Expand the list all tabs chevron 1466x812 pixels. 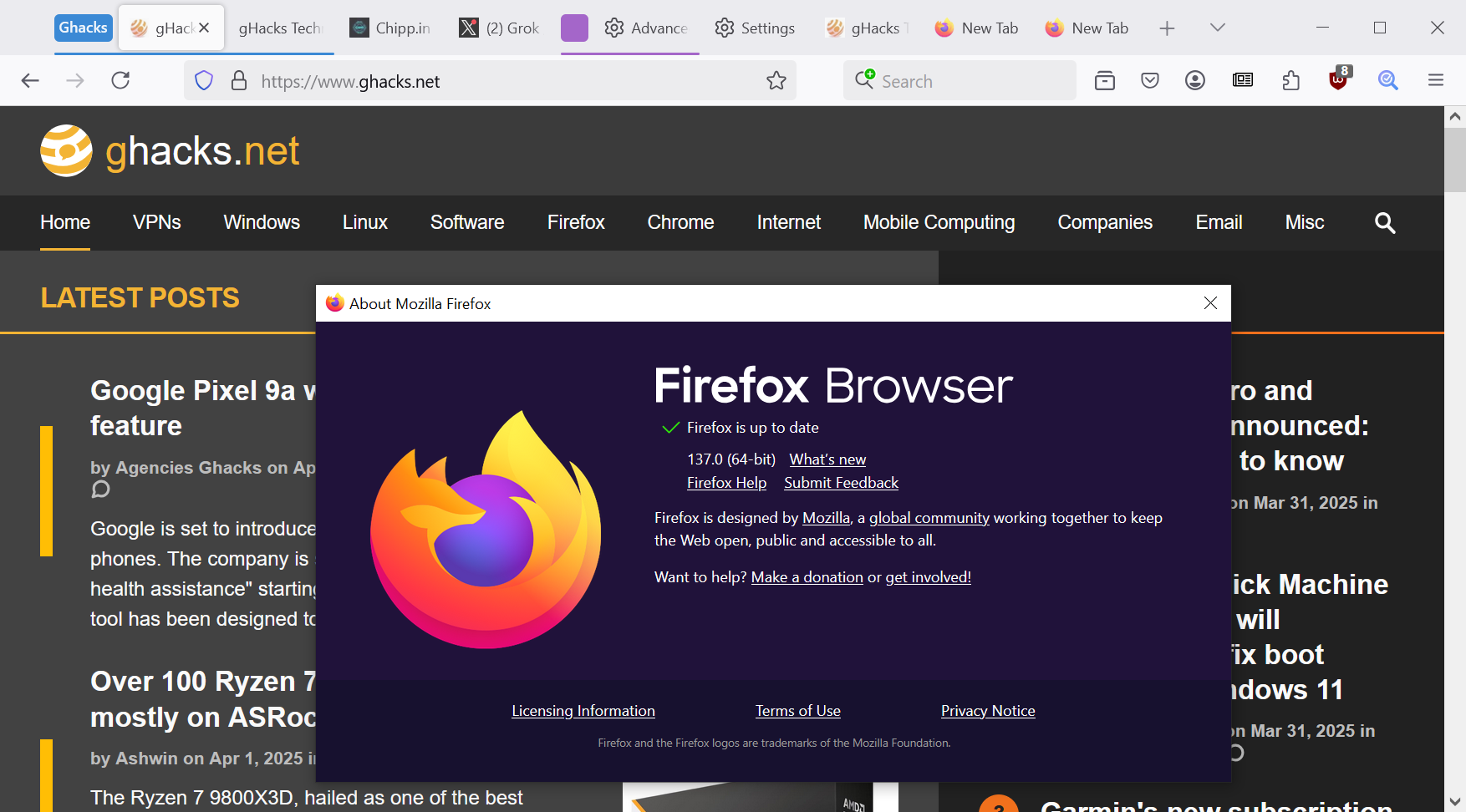1217,28
